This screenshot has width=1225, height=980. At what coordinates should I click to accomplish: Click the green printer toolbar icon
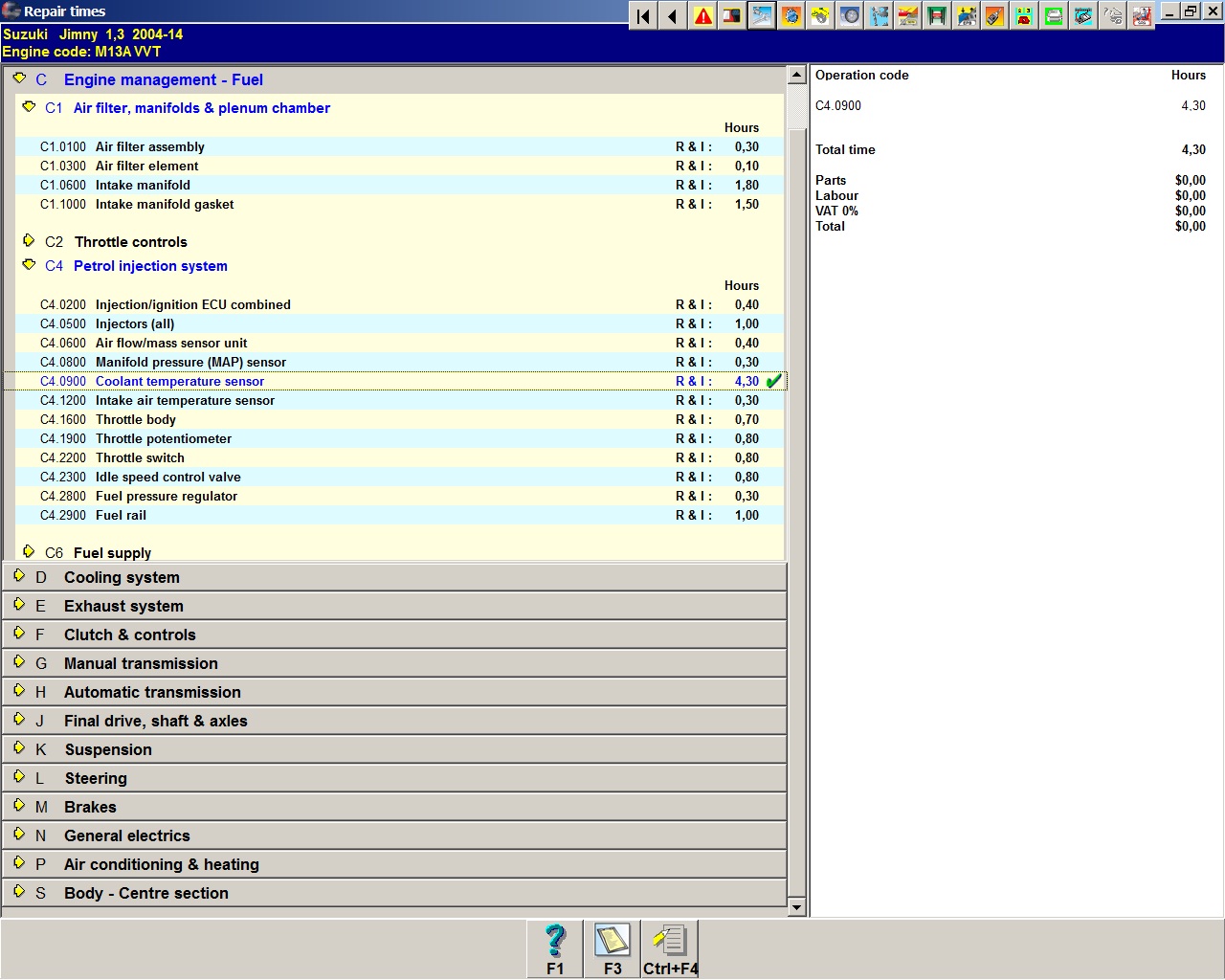pyautogui.click(x=1054, y=16)
